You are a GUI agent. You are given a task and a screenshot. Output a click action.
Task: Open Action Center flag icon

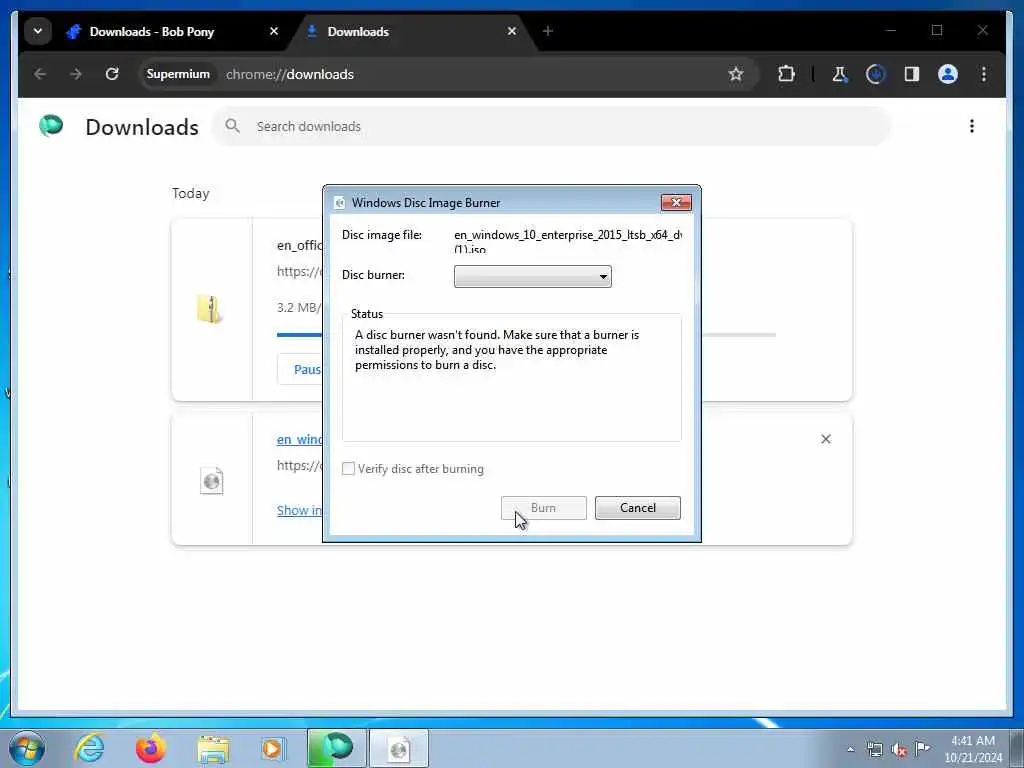923,749
